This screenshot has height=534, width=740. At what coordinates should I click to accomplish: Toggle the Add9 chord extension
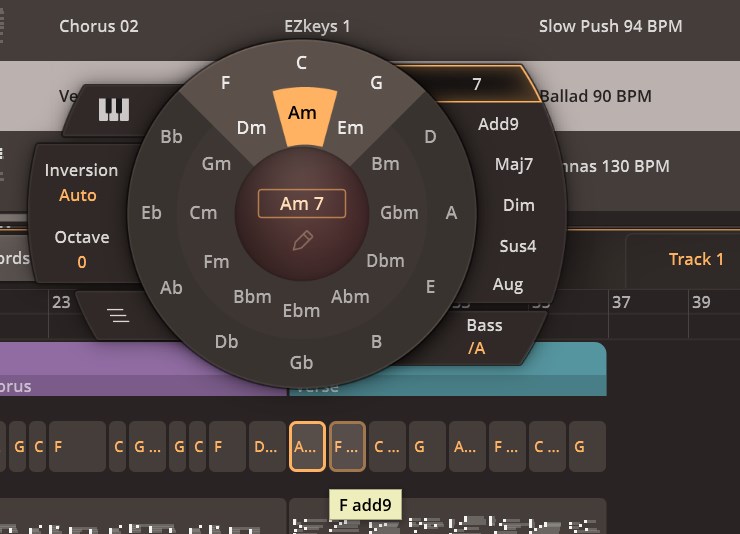pyautogui.click(x=498, y=124)
